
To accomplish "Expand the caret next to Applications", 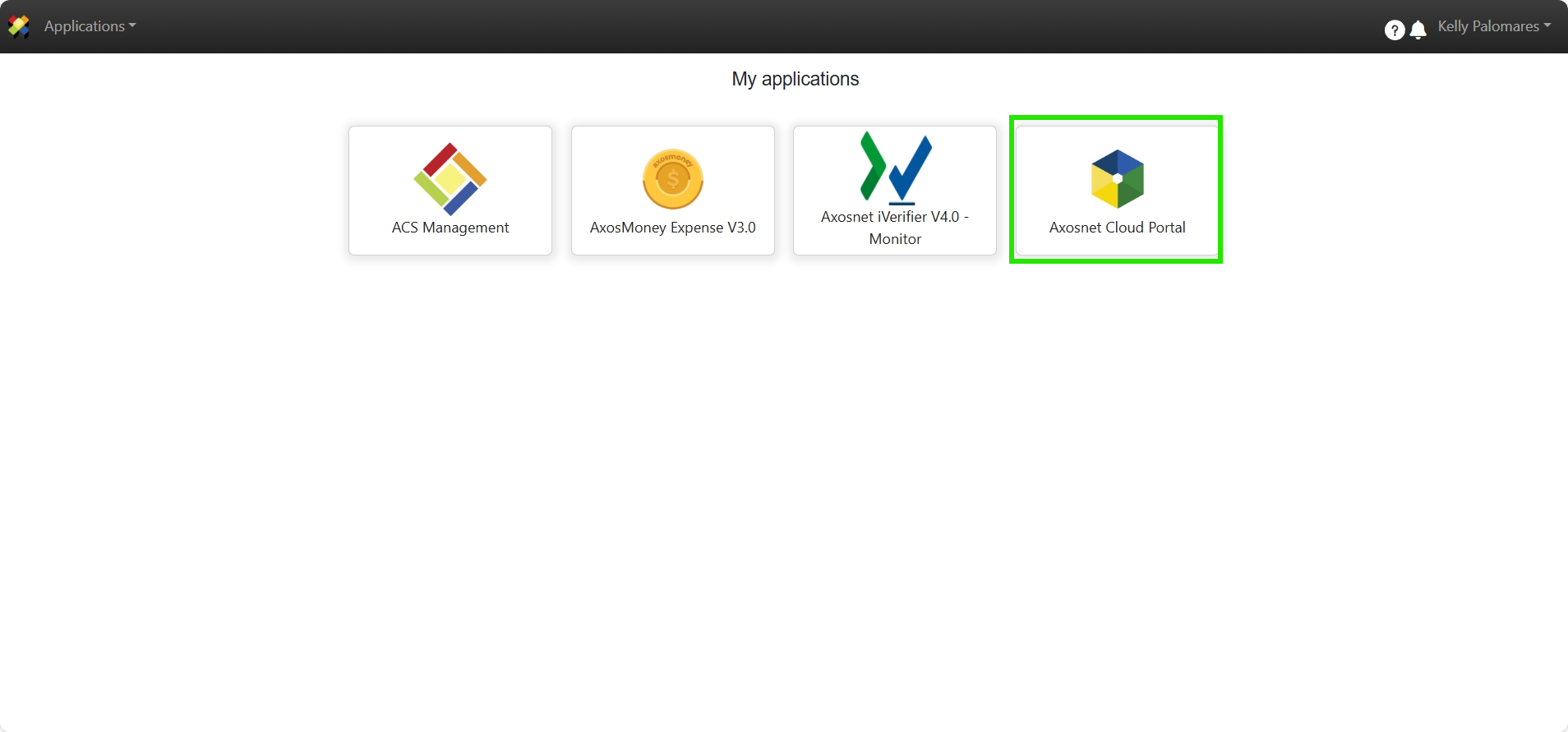I will (x=132, y=26).
